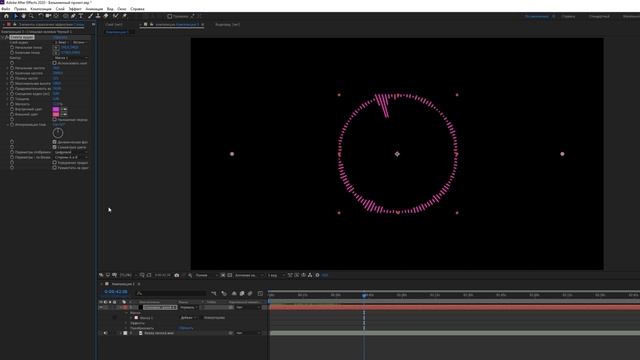
Task: Toggle the composite on original checkbox
Action: [55, 167]
